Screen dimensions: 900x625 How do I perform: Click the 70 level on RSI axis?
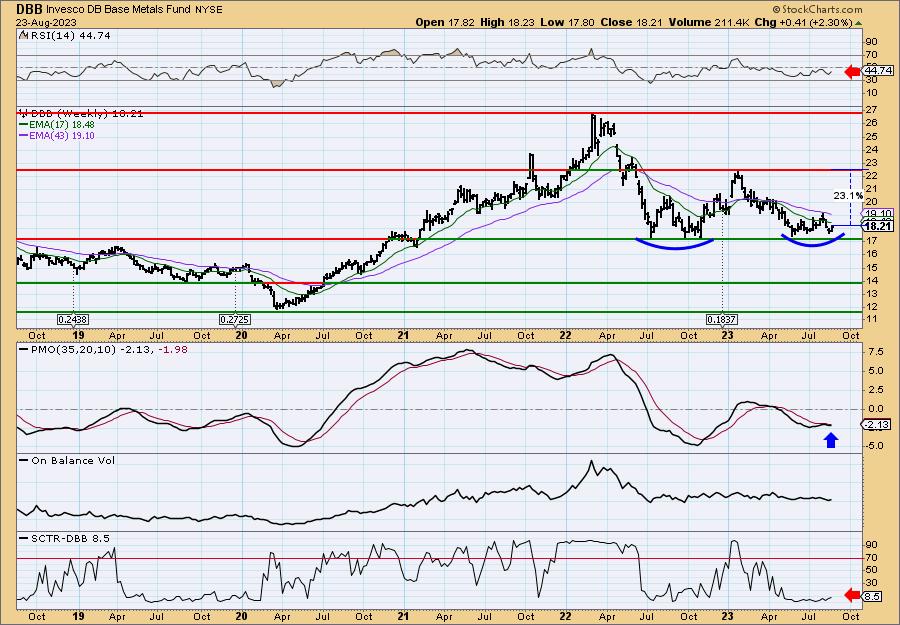click(x=871, y=56)
